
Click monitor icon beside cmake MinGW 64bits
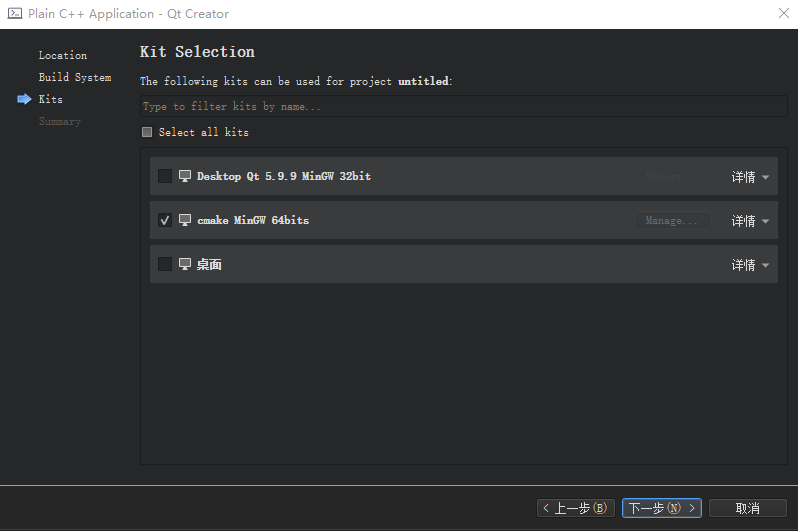[185, 220]
